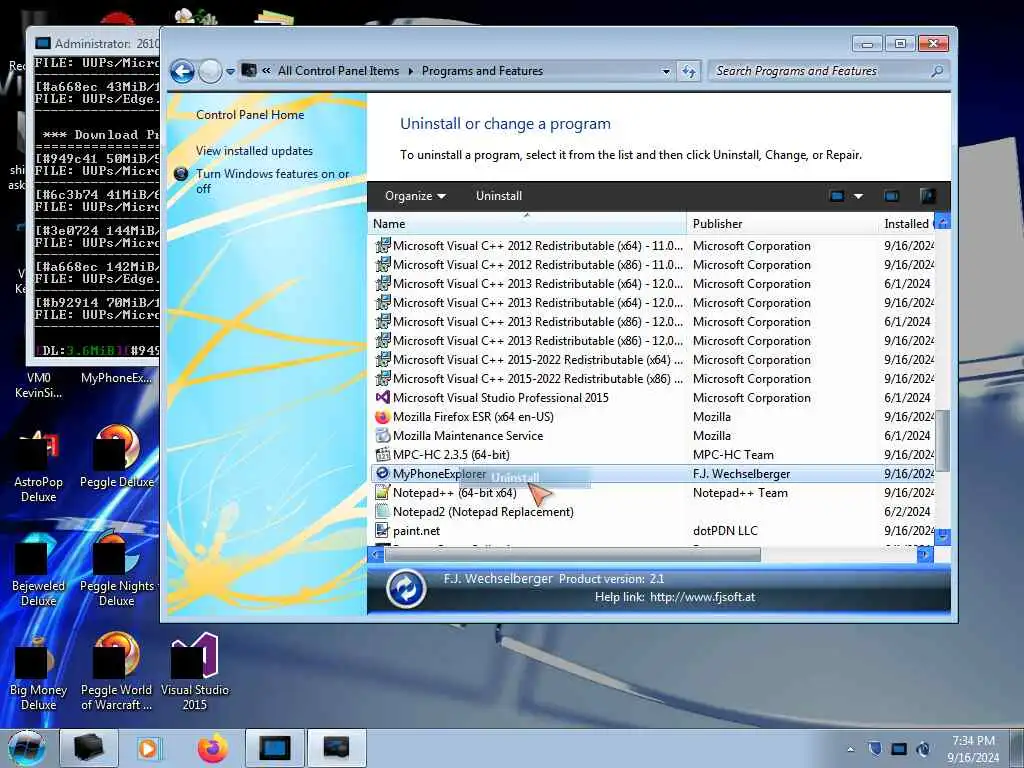The height and width of the screenshot is (768, 1024).
Task: Select Visual C++ 2015-2022 Redistributable (x64) row
Action: 653,360
